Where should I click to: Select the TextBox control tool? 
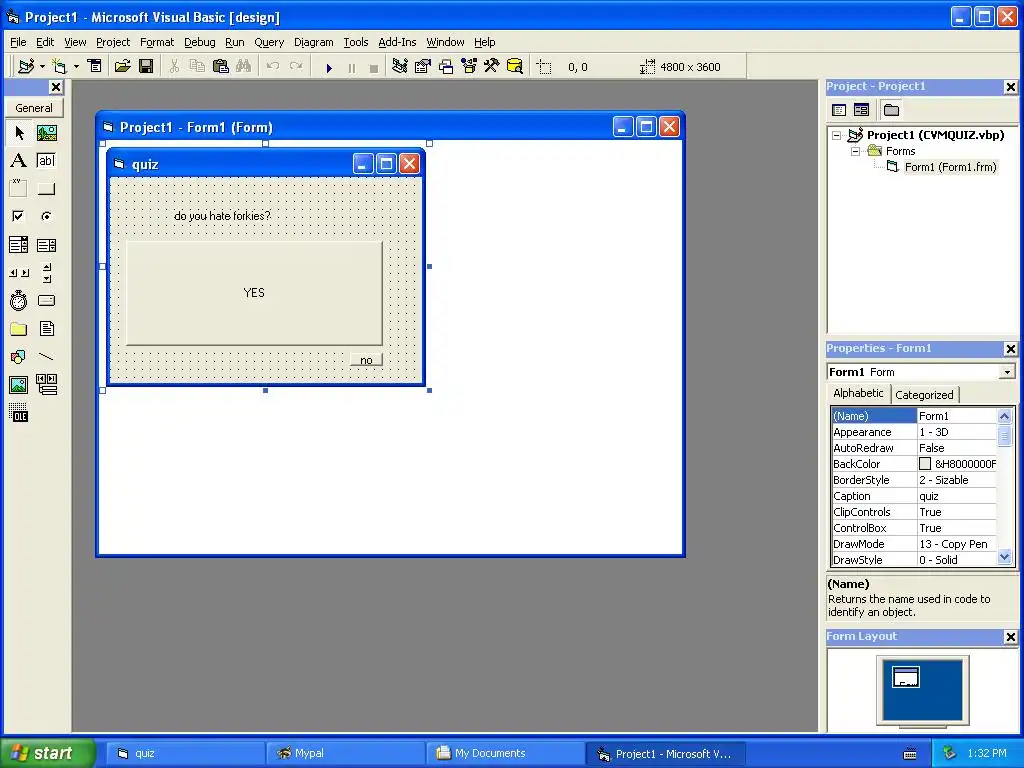coord(46,161)
